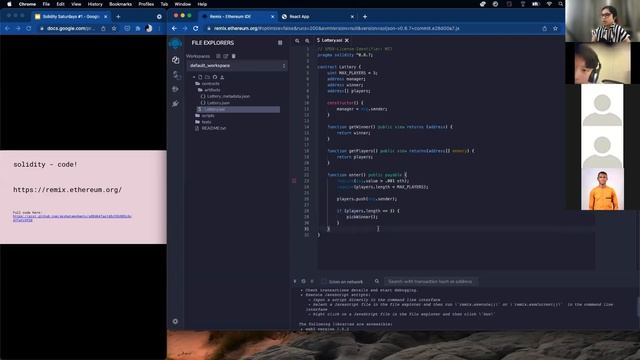Image resolution: width=640 pixels, height=360 pixels.
Task: Open new tab in Remix Chrome window
Action: point(365,17)
